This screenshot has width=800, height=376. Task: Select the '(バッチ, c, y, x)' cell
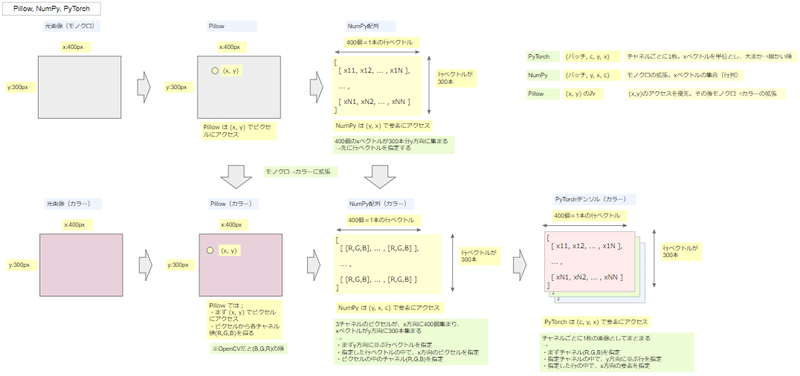tap(592, 57)
